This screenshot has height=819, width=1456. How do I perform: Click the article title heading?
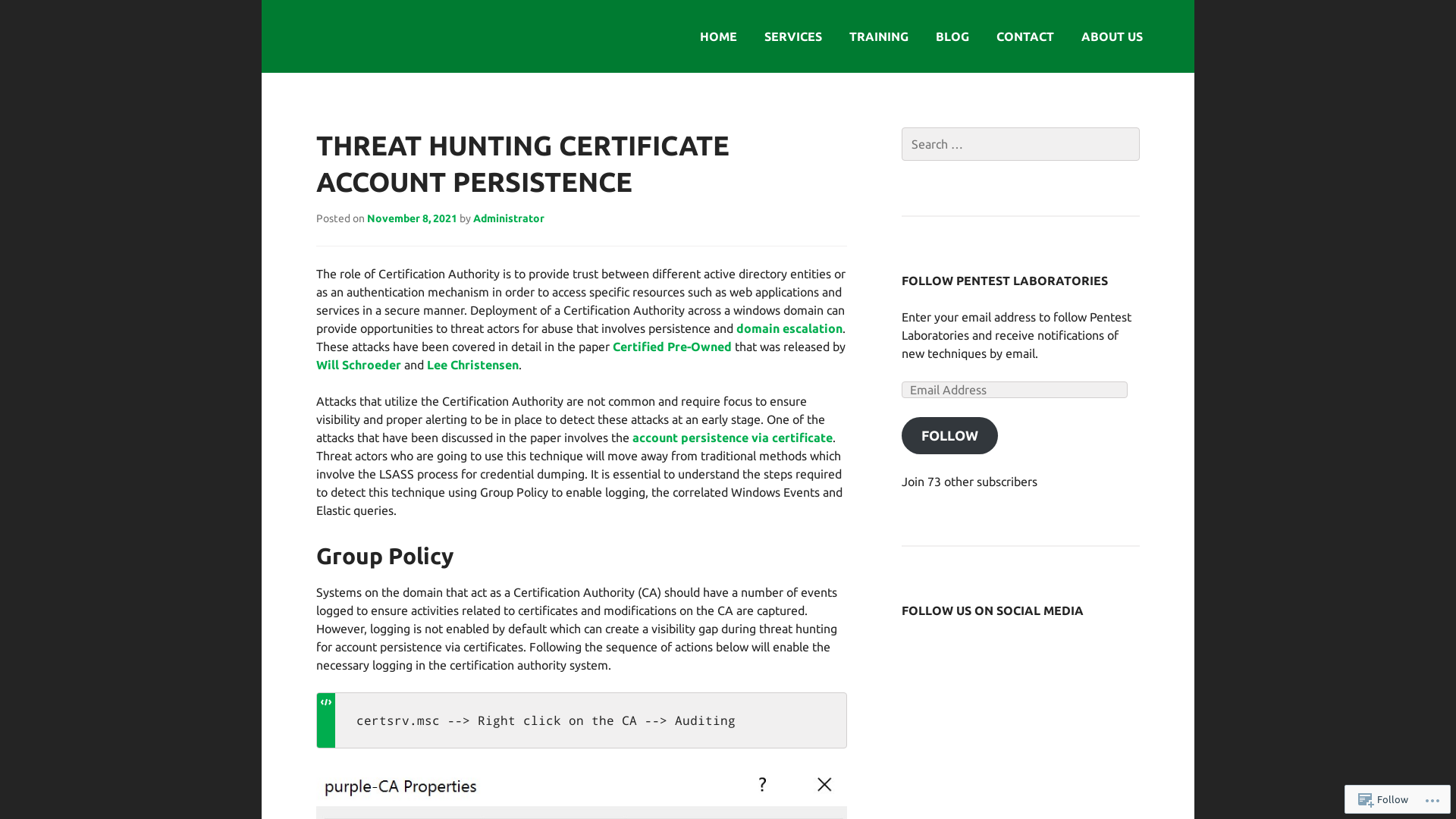(522, 164)
